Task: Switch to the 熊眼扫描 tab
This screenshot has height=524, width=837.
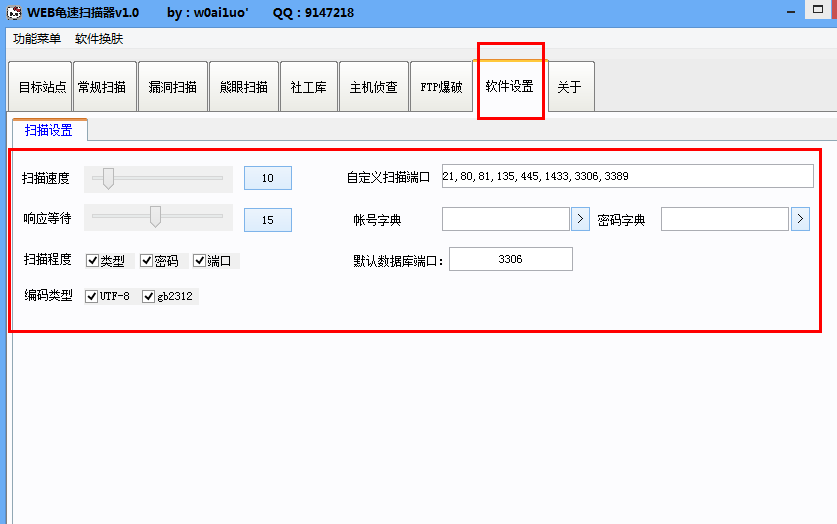Action: coord(244,87)
